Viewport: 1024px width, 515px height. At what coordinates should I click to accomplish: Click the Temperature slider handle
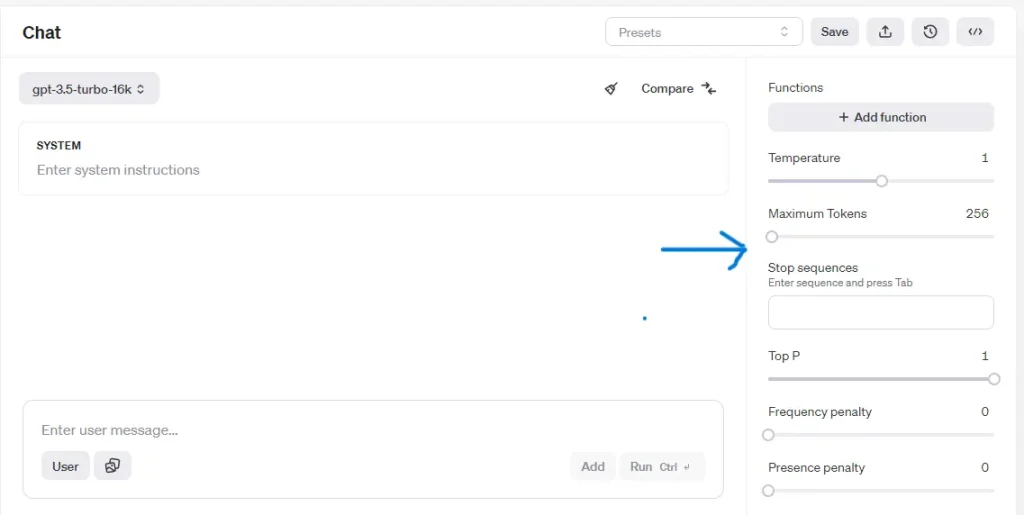click(881, 181)
